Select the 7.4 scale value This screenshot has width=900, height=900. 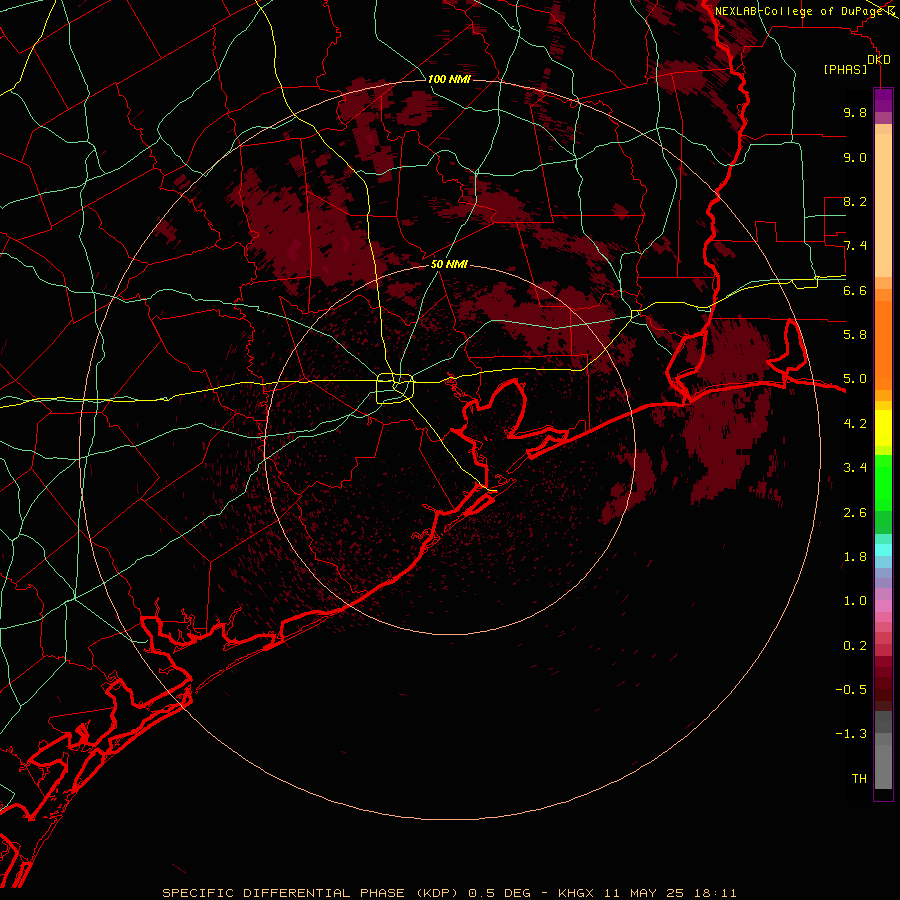[855, 246]
